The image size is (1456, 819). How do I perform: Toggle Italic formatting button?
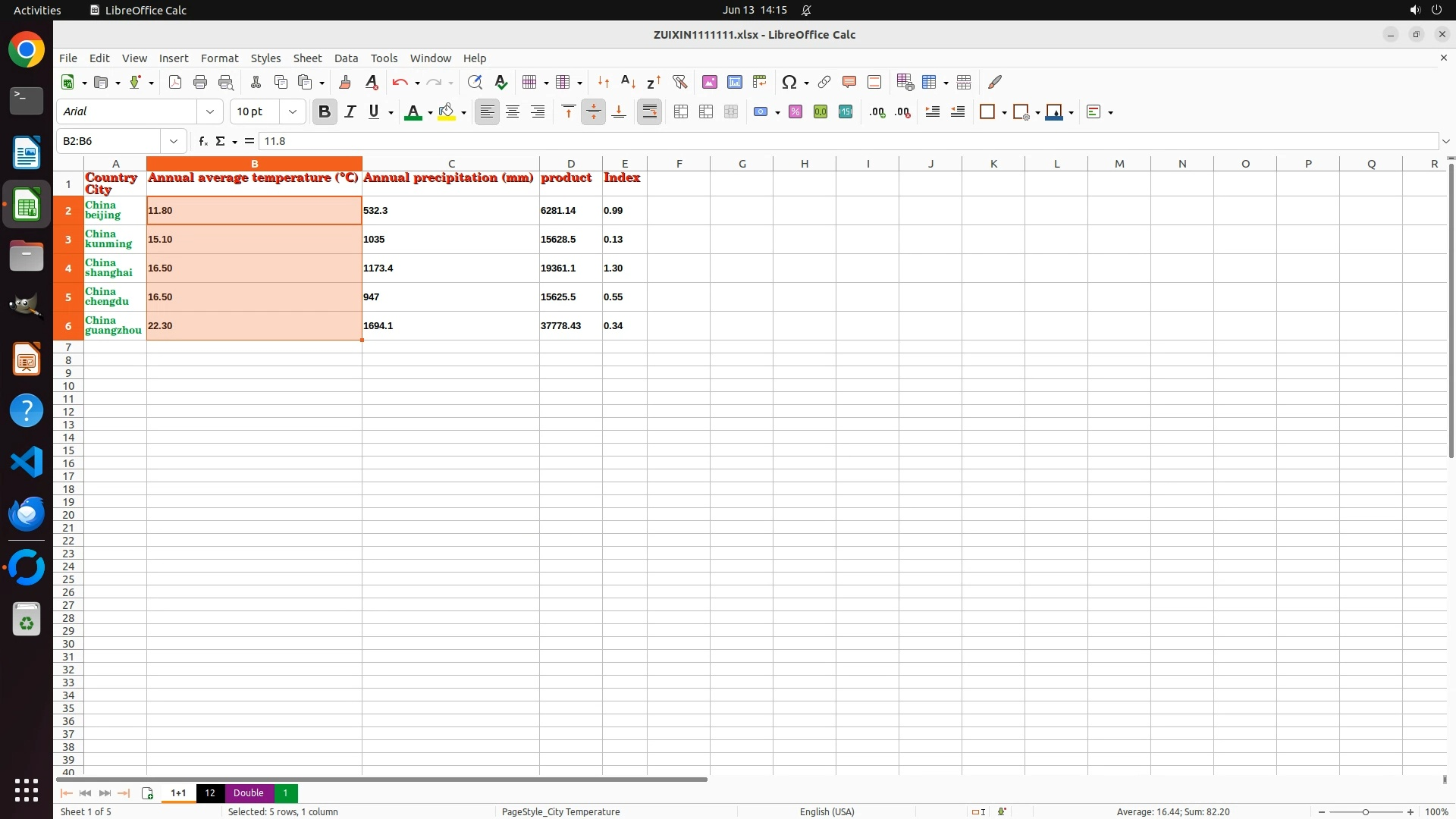[x=350, y=112]
